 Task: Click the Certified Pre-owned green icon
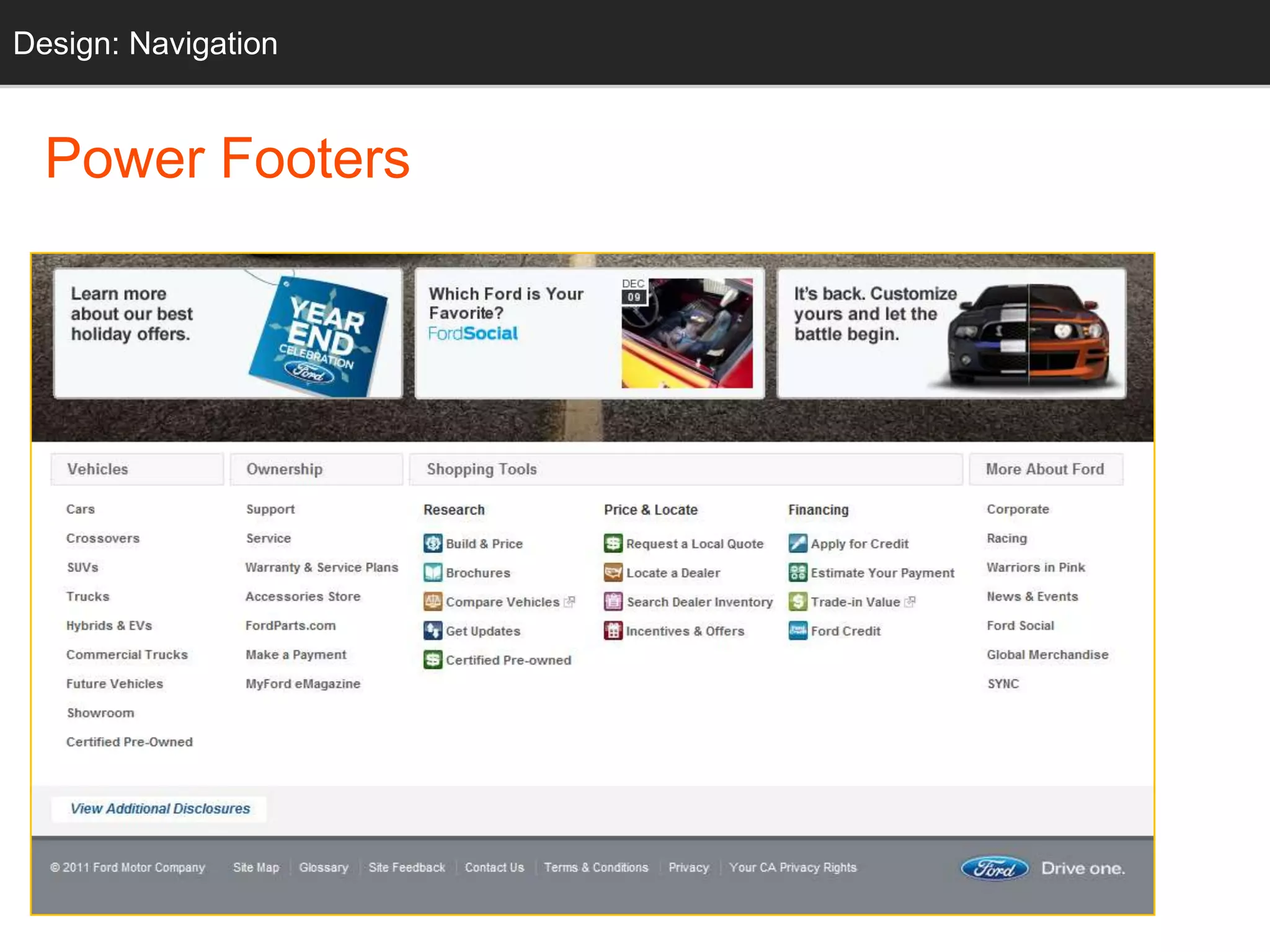433,660
